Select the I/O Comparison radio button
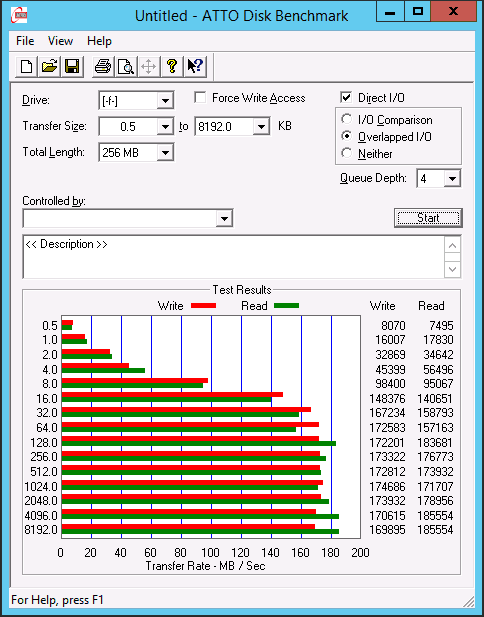The width and height of the screenshot is (484, 617). [x=347, y=119]
